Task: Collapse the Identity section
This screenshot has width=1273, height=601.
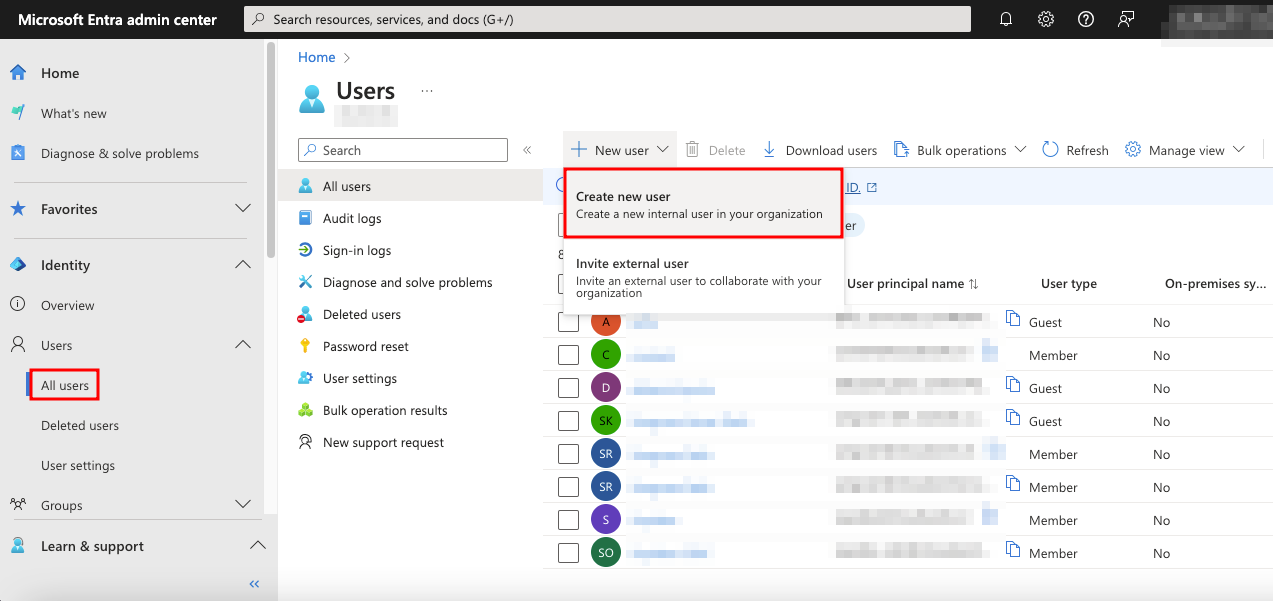Action: pyautogui.click(x=242, y=265)
